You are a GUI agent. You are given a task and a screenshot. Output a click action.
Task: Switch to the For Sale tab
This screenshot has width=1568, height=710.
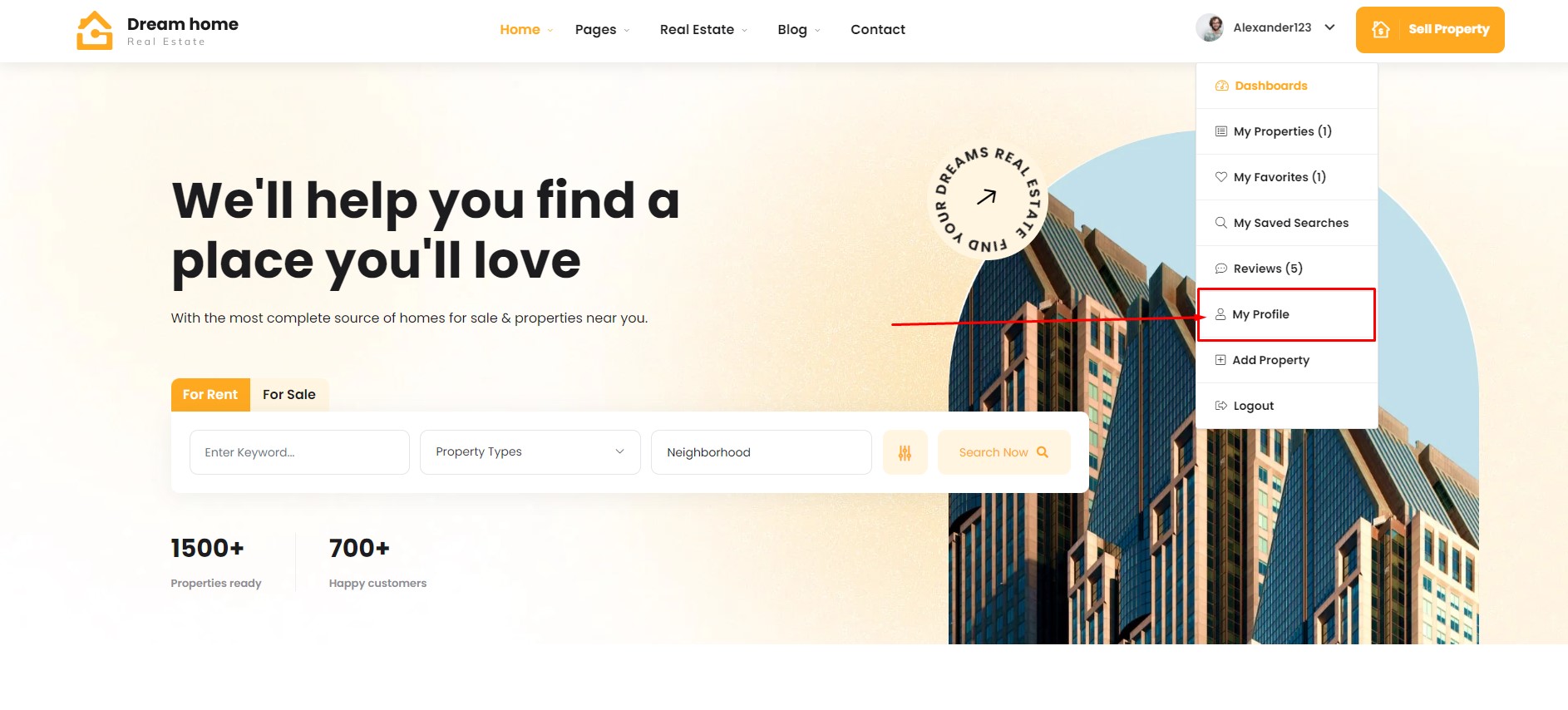pos(289,395)
